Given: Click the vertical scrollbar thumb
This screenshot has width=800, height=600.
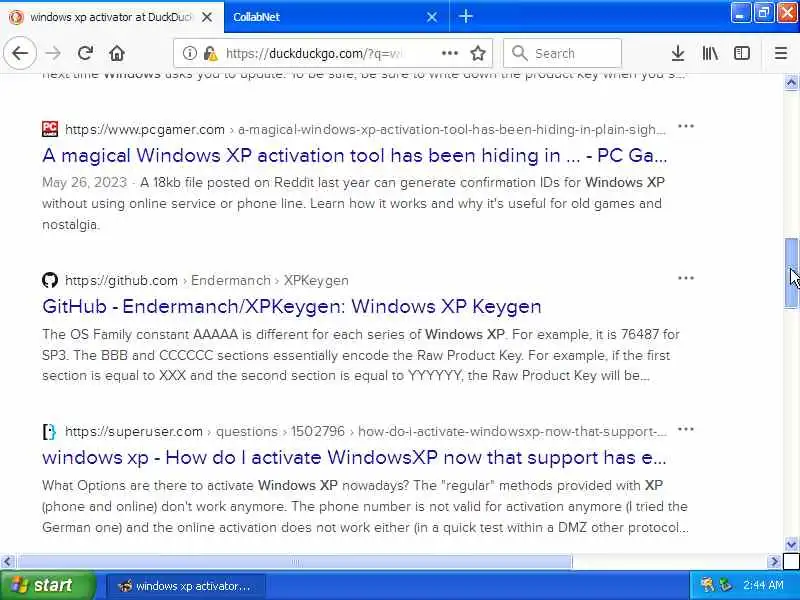Looking at the screenshot, I should pyautogui.click(x=791, y=273).
